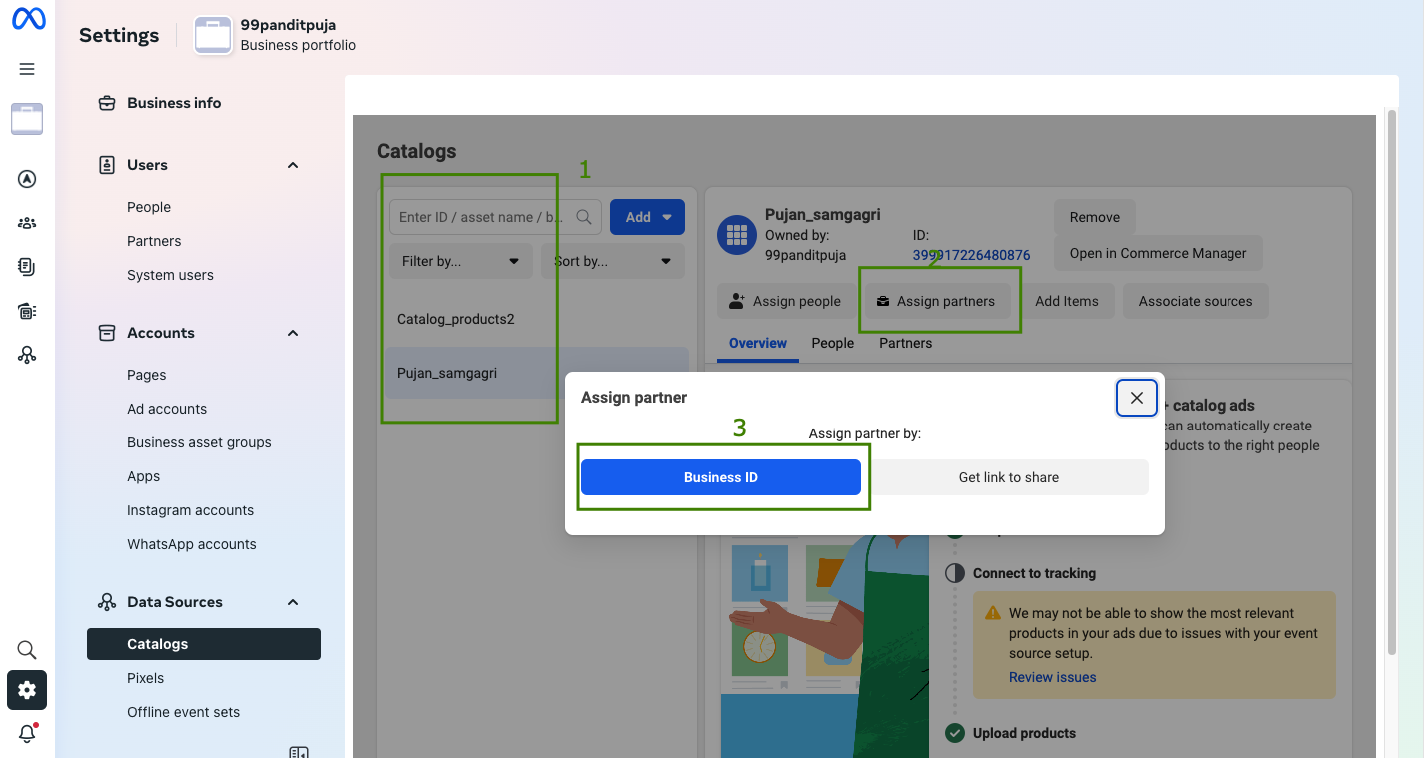Image resolution: width=1424 pixels, height=758 pixels.
Task: Open the Add dropdown button
Action: [x=647, y=217]
